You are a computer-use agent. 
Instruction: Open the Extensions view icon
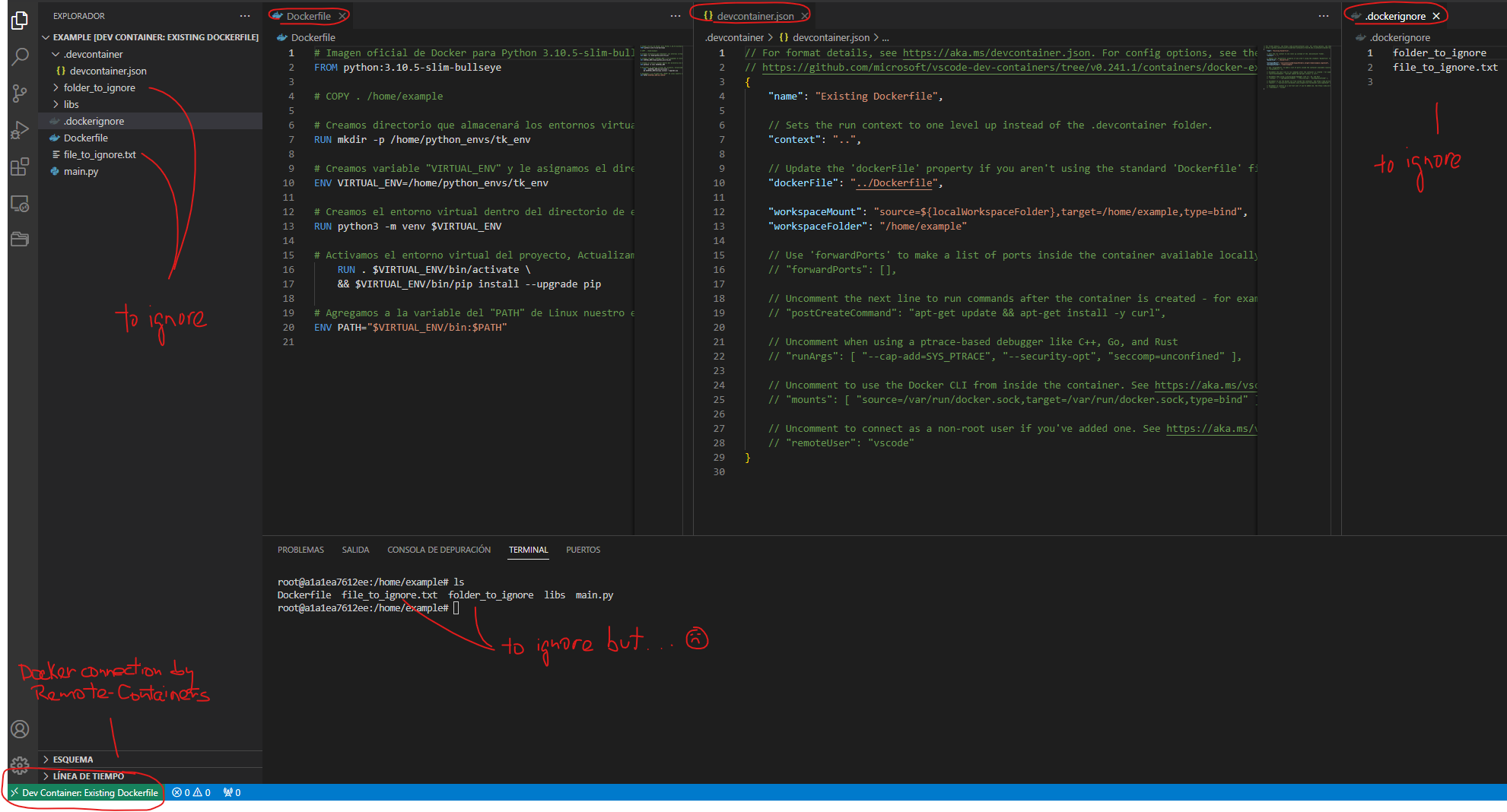(21, 167)
